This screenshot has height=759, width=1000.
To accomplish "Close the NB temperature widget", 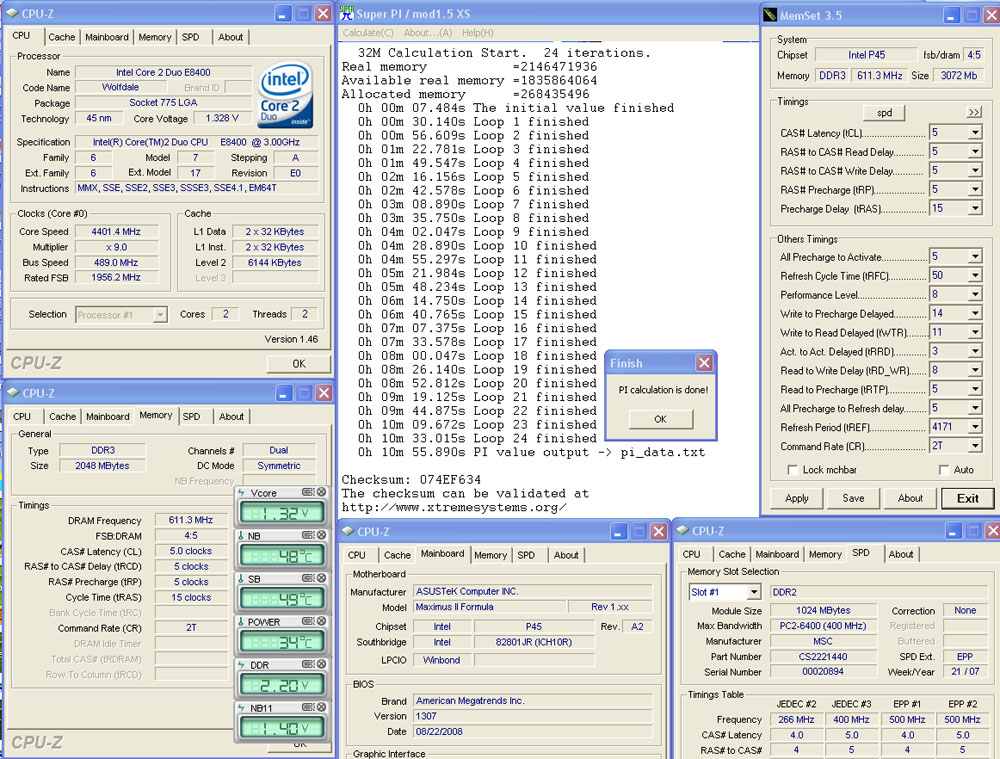I will click(321, 535).
